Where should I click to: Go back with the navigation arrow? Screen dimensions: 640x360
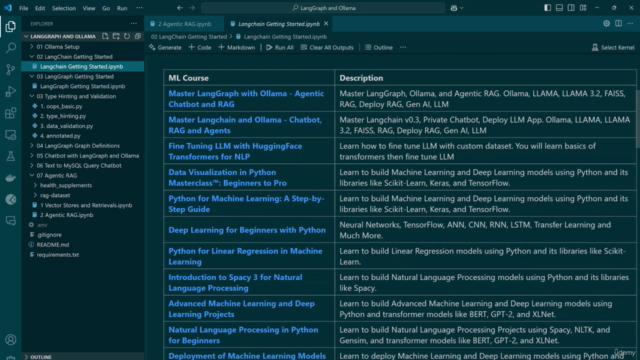tap(180, 8)
